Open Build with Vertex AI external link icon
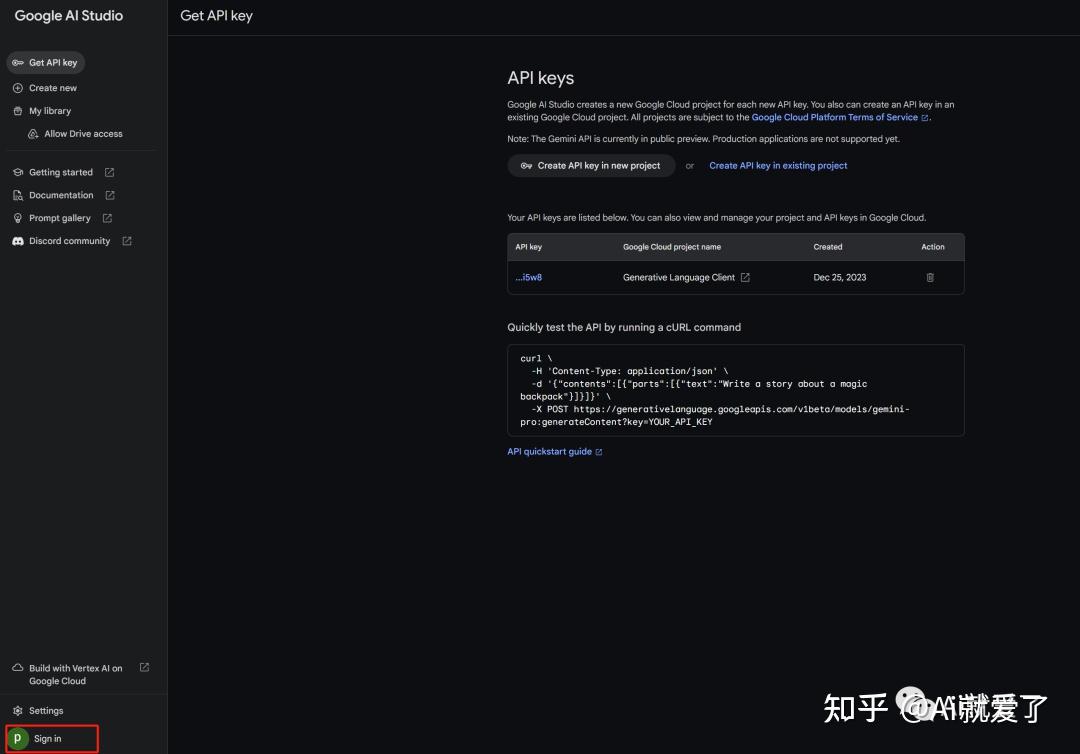Screen dimensions: 1080x754 143,666
